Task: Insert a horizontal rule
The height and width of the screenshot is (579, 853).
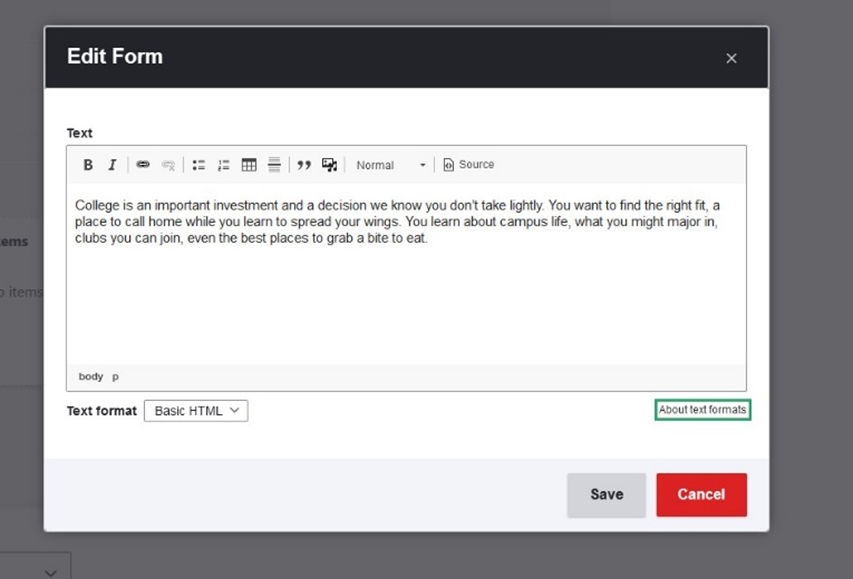Action: [273, 164]
